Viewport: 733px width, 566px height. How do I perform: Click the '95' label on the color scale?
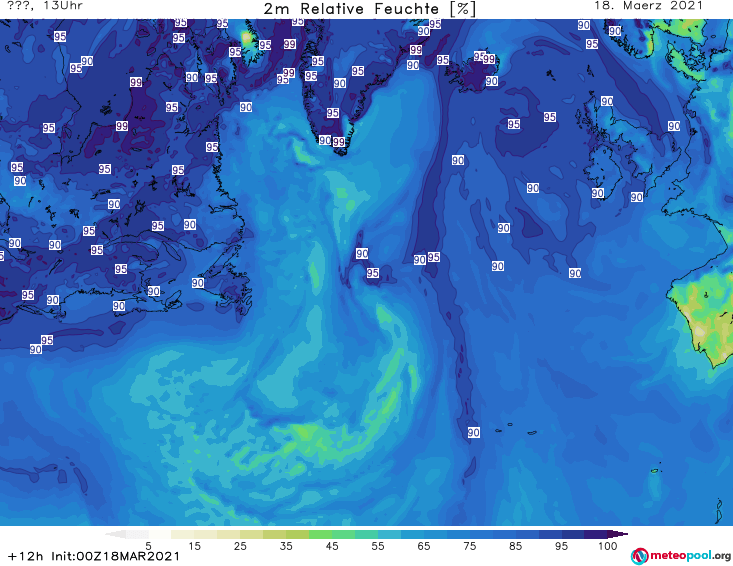point(561,546)
